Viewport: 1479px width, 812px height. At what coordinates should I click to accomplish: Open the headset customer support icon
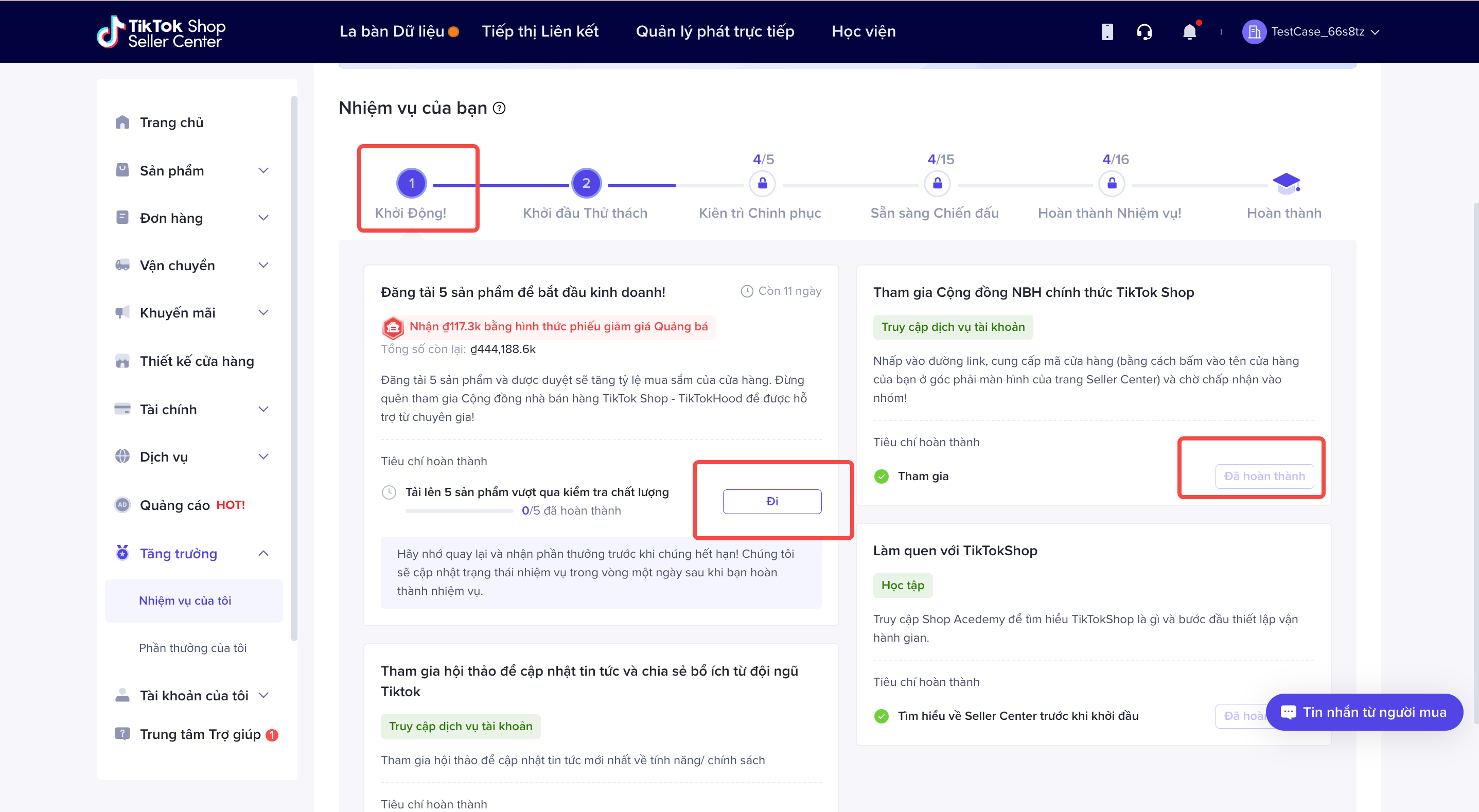(1143, 31)
